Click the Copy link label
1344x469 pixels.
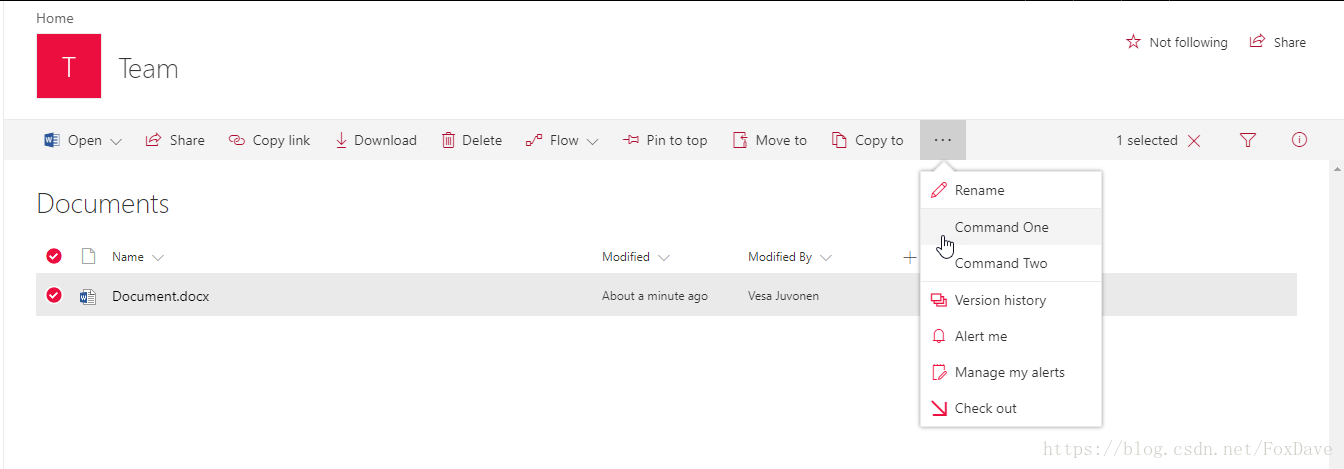click(281, 140)
